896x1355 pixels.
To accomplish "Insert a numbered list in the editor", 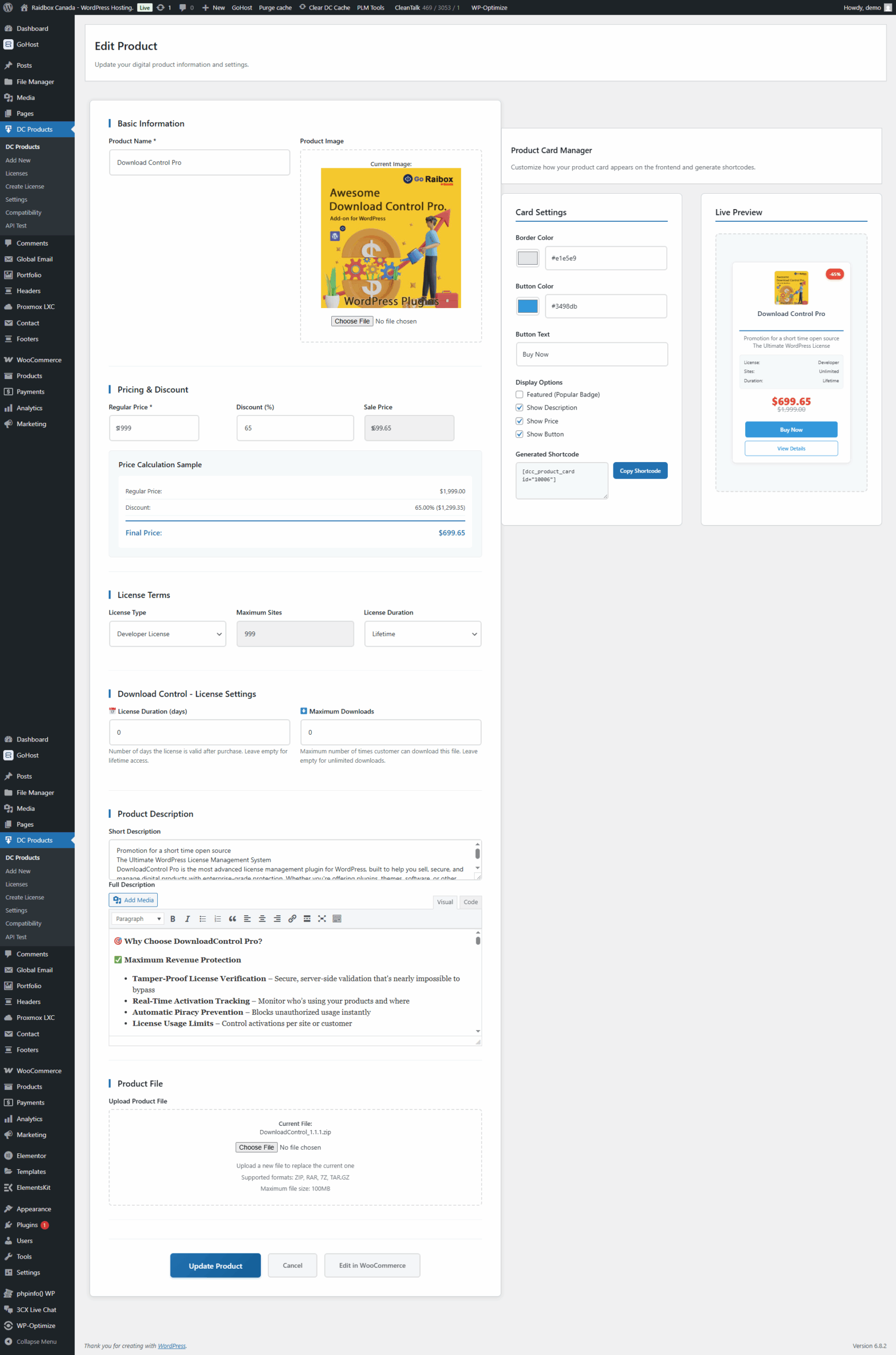I will 217,918.
